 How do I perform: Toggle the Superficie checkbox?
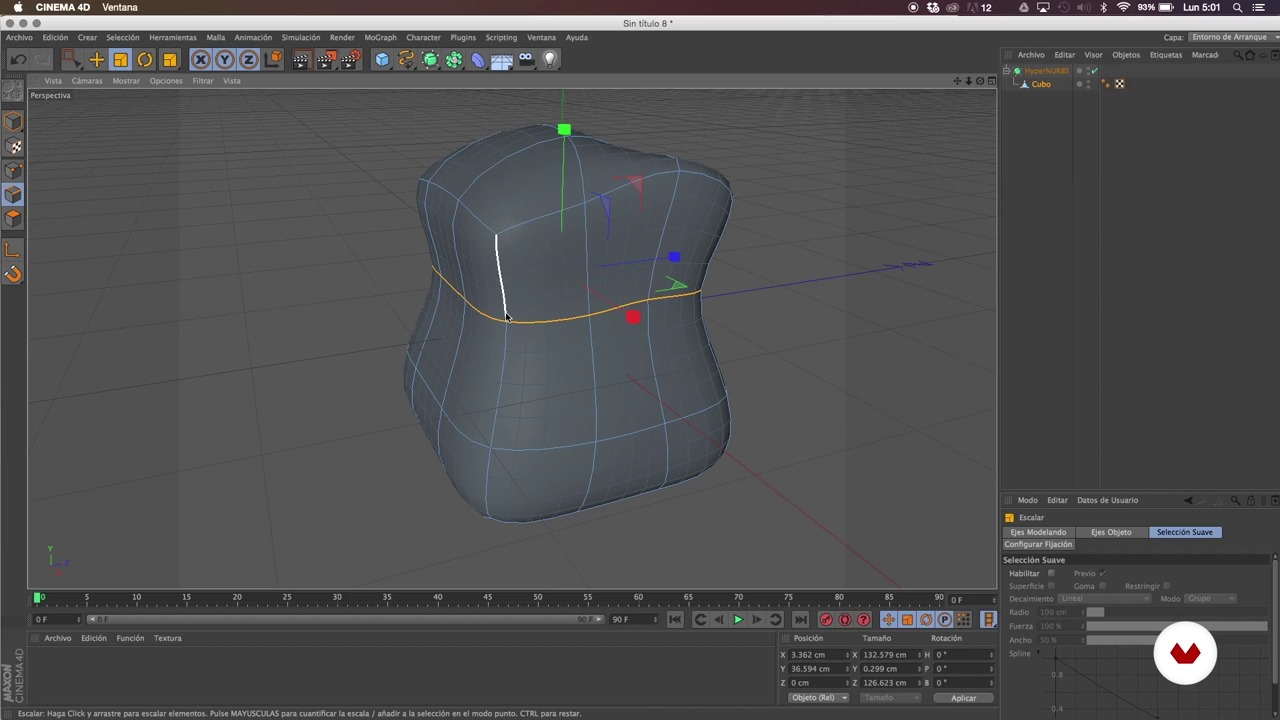pyautogui.click(x=1052, y=586)
